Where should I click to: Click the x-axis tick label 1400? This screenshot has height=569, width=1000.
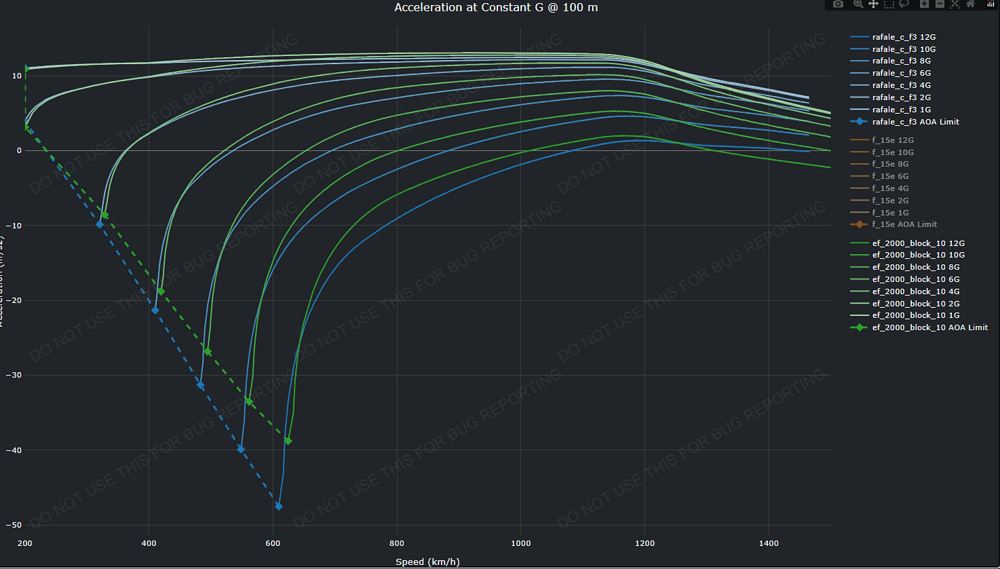[x=768, y=543]
